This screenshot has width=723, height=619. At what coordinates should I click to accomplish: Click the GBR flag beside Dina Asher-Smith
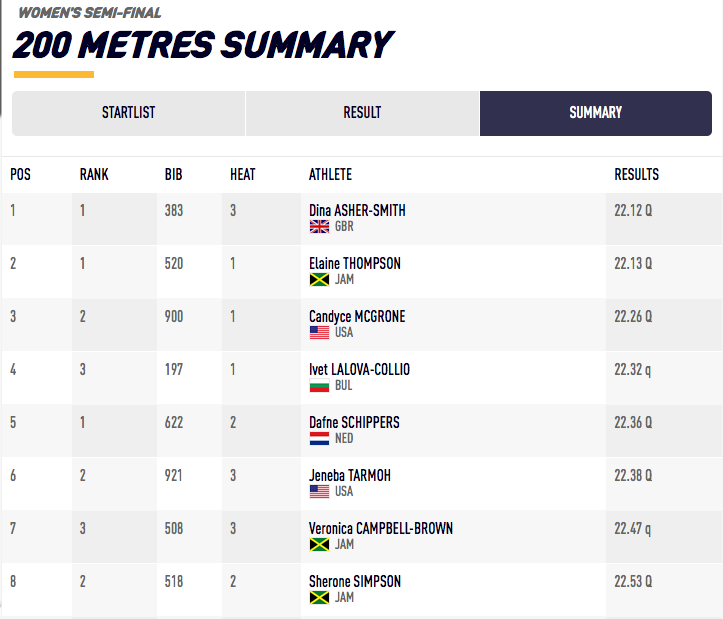coord(319,227)
